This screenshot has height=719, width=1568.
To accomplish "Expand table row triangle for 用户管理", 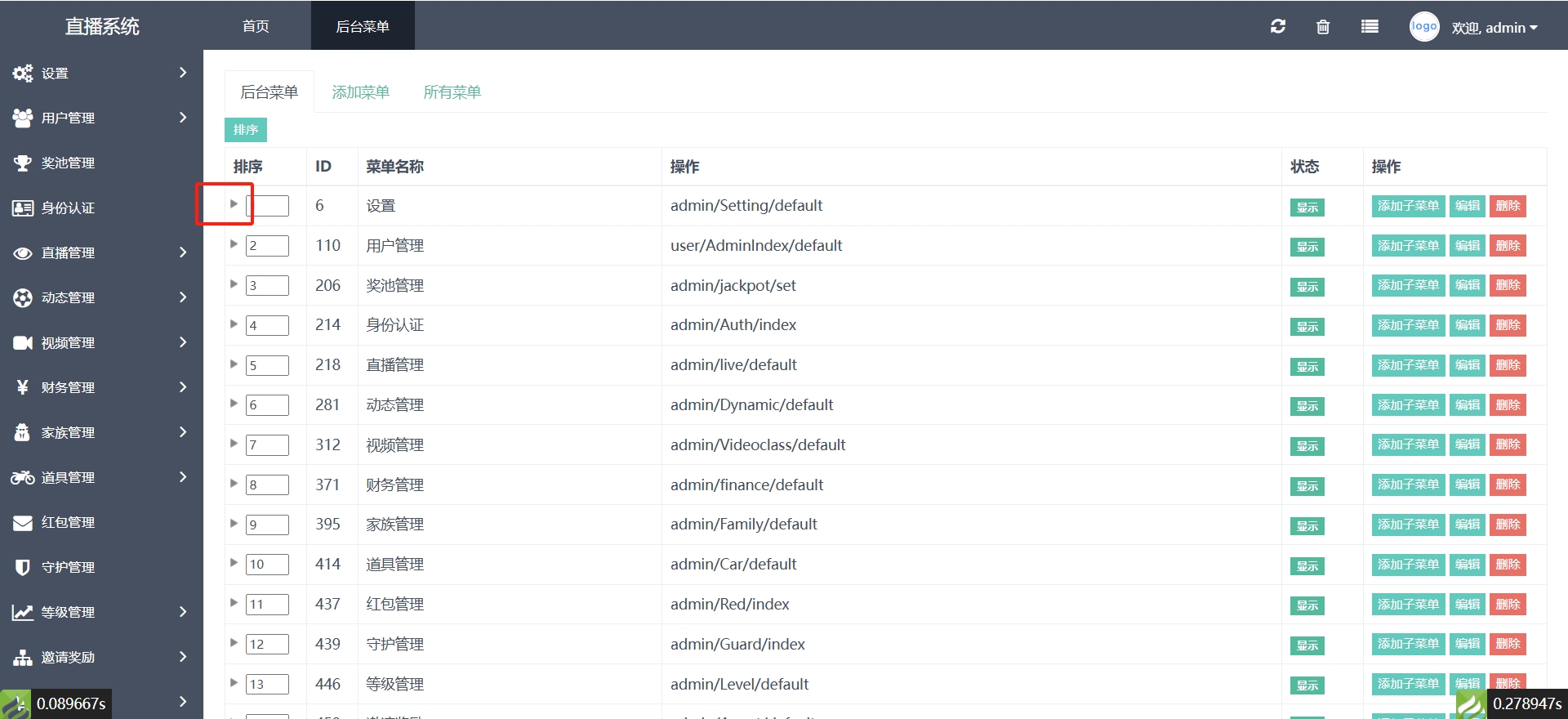I will coord(234,243).
